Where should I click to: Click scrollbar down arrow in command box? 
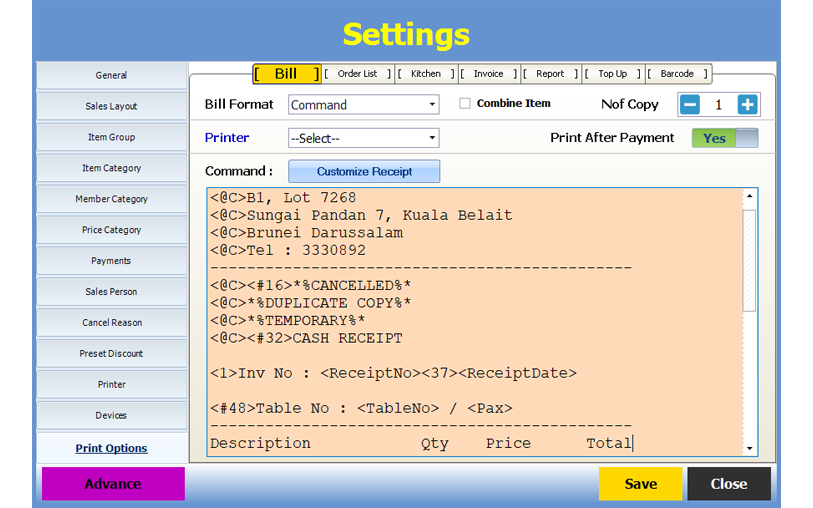click(x=750, y=448)
